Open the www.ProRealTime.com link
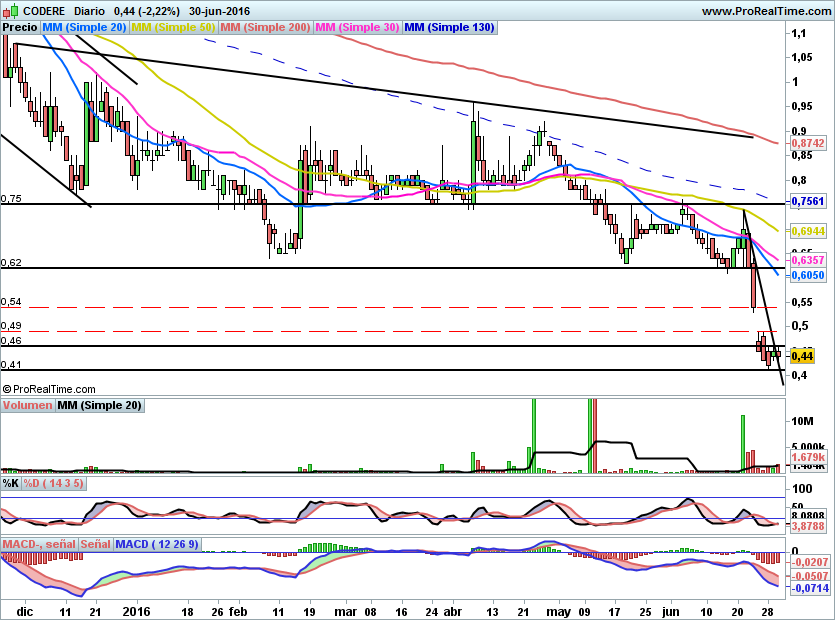Viewport: 835px width, 620px height. 765,11
